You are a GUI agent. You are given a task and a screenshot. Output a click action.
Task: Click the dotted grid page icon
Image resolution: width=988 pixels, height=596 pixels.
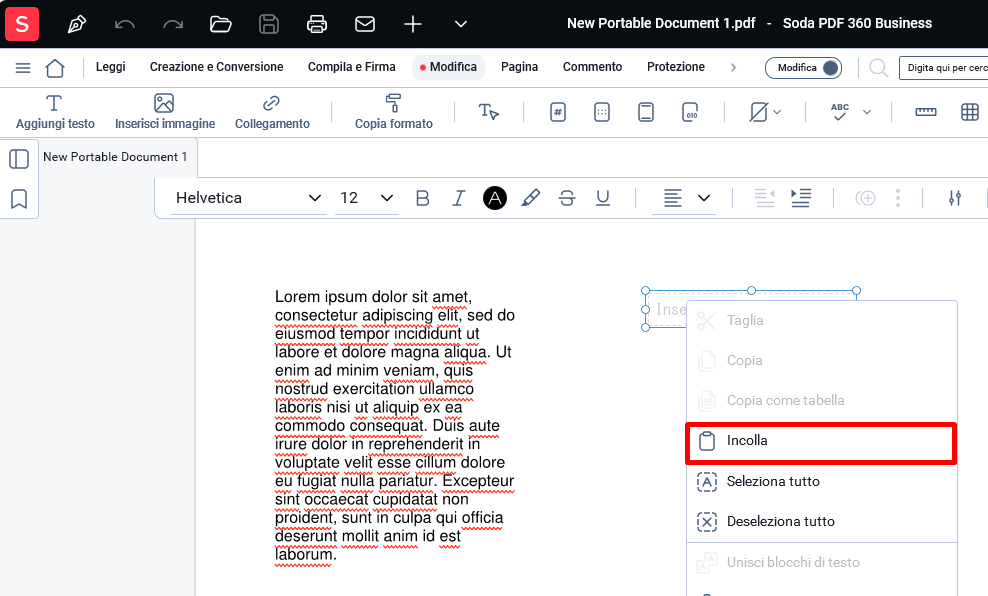tap(602, 112)
